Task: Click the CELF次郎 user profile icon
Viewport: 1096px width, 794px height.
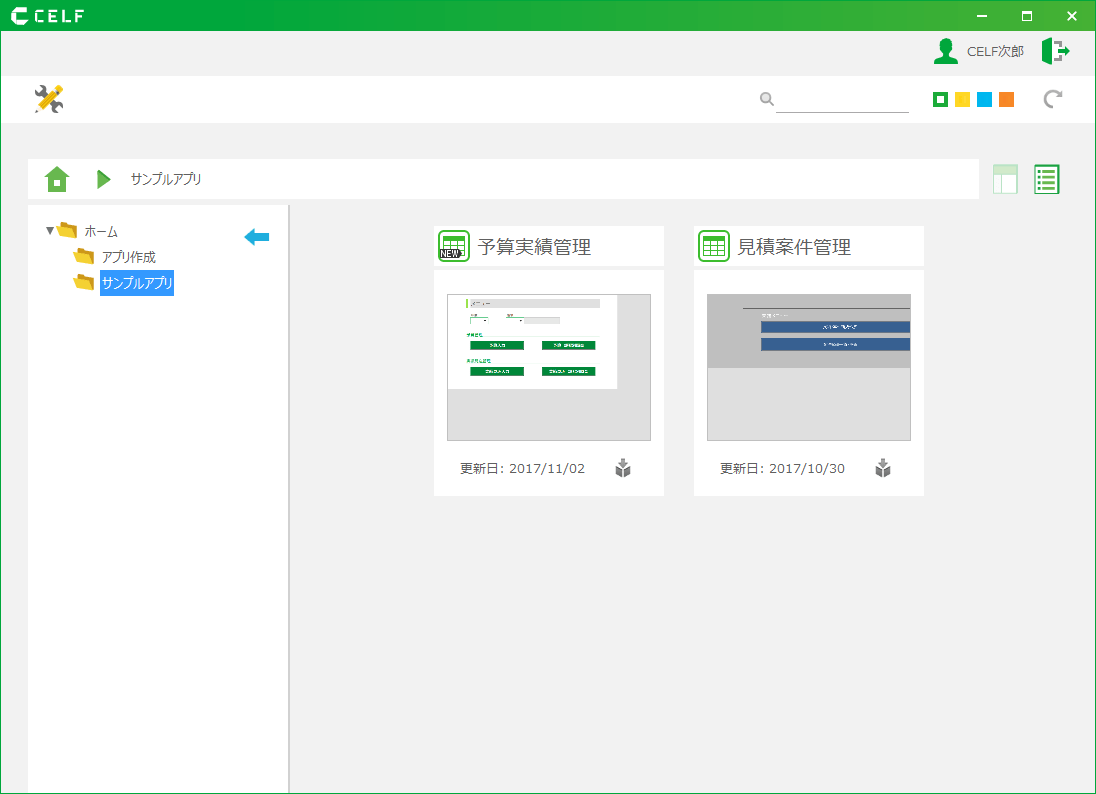Action: tap(945, 51)
